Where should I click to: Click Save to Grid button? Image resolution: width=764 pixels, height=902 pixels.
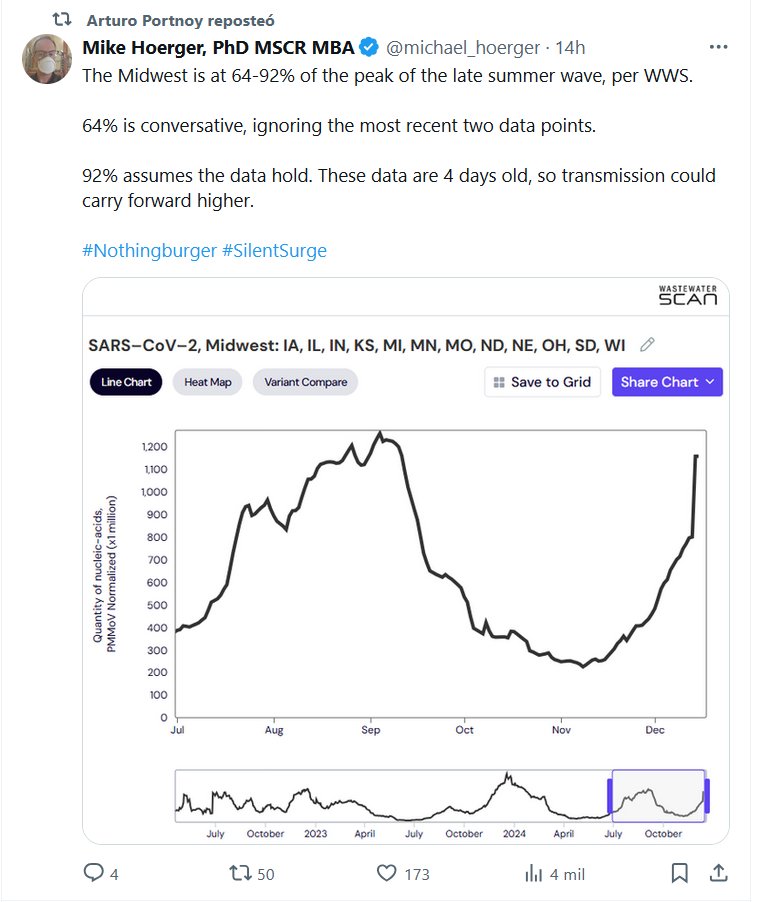click(543, 382)
